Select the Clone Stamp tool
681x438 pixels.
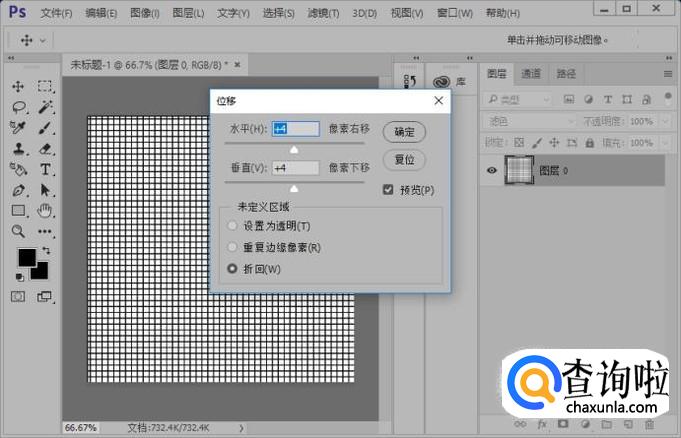tap(19, 148)
